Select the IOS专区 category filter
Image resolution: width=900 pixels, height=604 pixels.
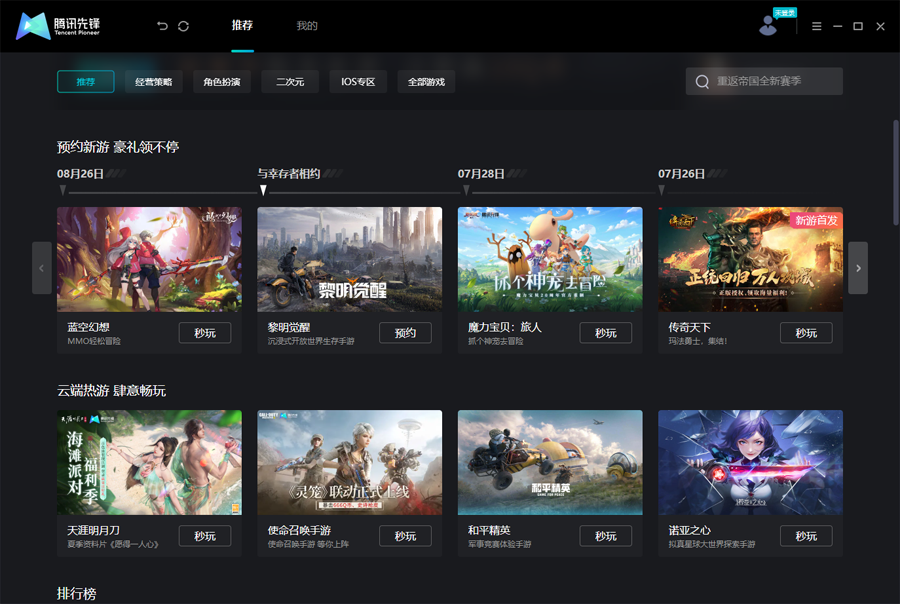pyautogui.click(x=358, y=82)
